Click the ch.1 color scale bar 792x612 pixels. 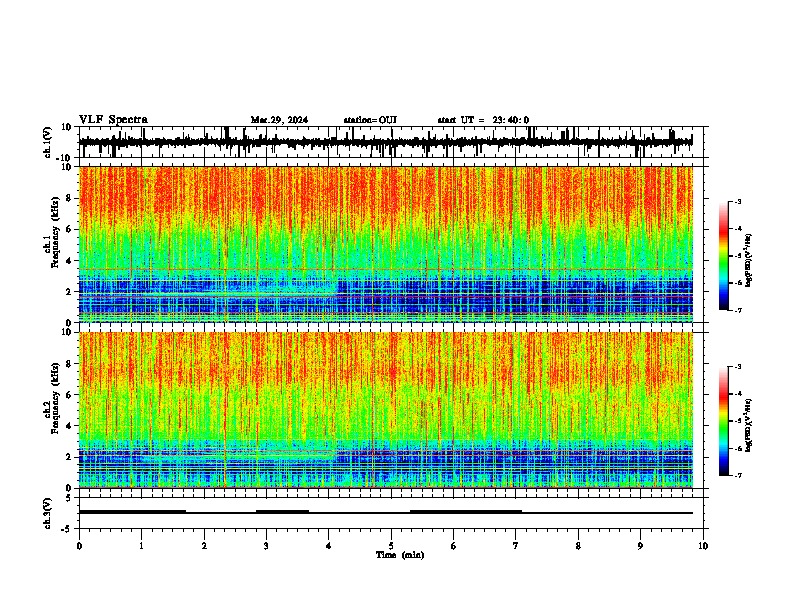pyautogui.click(x=724, y=256)
